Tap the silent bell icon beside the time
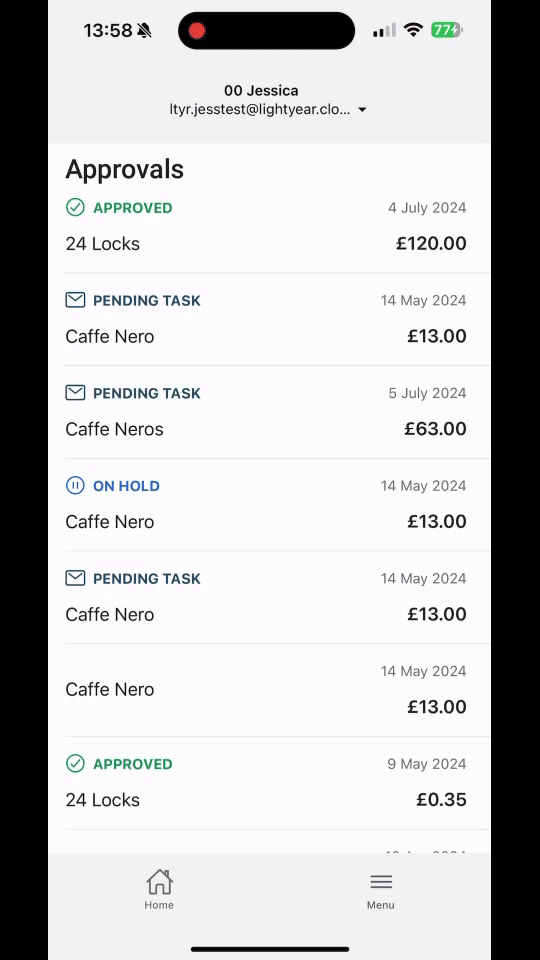The image size is (540, 960). (144, 31)
